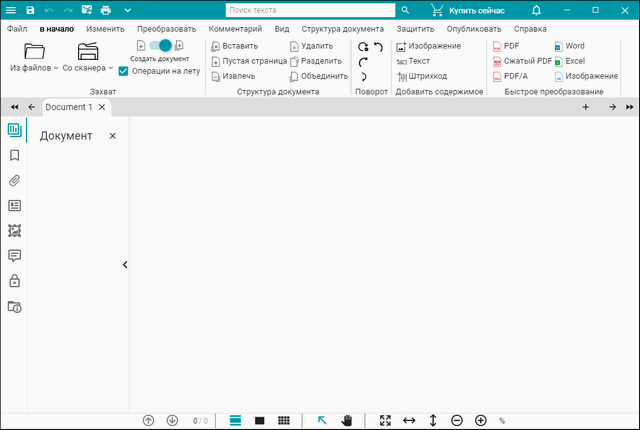Collapse the Документ side panel arrow
Viewport: 640px width, 430px height.
[x=125, y=265]
